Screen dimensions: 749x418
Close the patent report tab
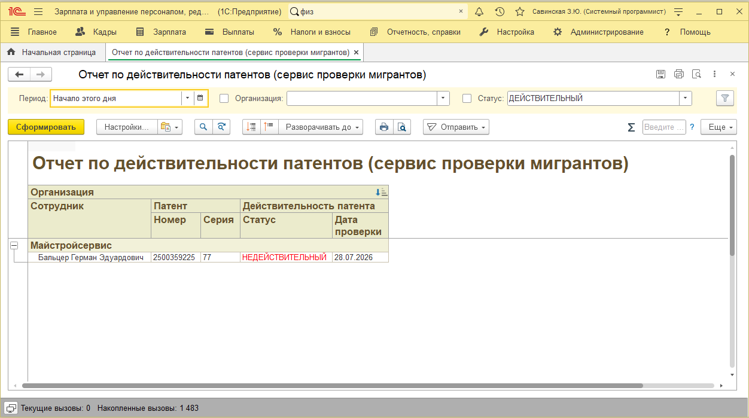point(356,53)
